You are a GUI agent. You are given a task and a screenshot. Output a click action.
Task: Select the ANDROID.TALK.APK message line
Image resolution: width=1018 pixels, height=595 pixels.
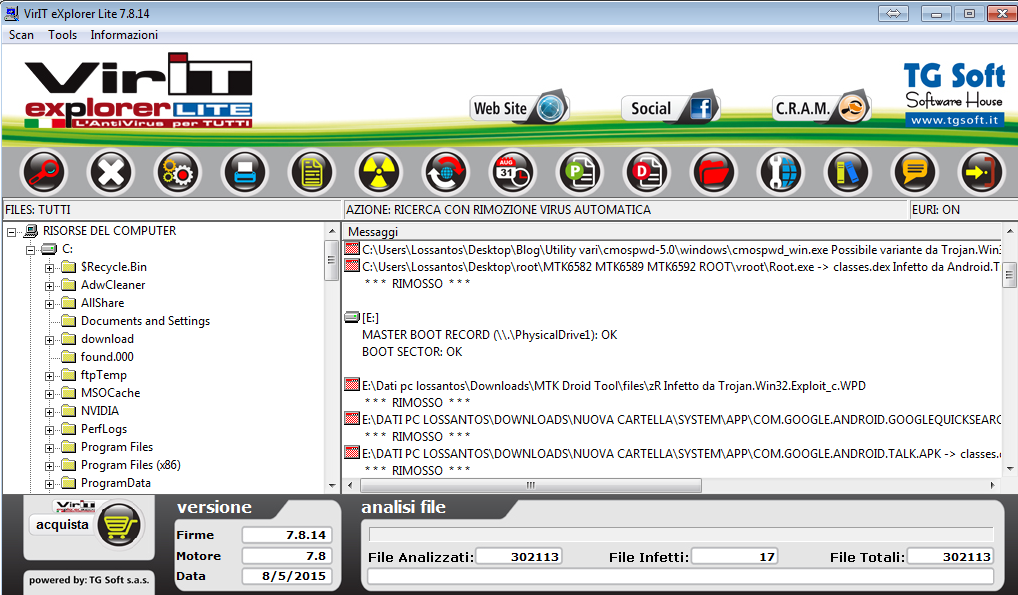673,453
